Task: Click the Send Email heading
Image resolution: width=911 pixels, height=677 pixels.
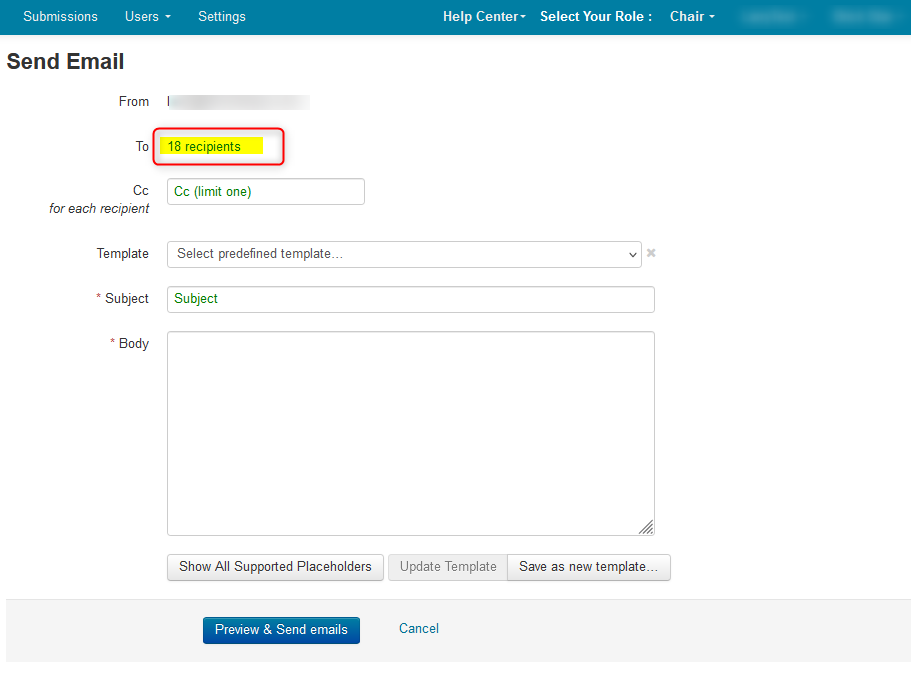Action: 65,62
